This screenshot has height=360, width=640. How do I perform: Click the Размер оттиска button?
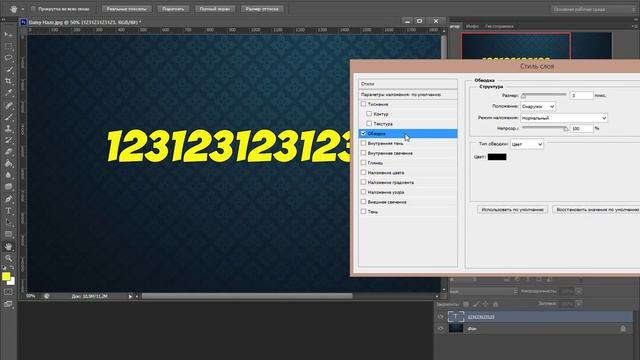point(262,9)
